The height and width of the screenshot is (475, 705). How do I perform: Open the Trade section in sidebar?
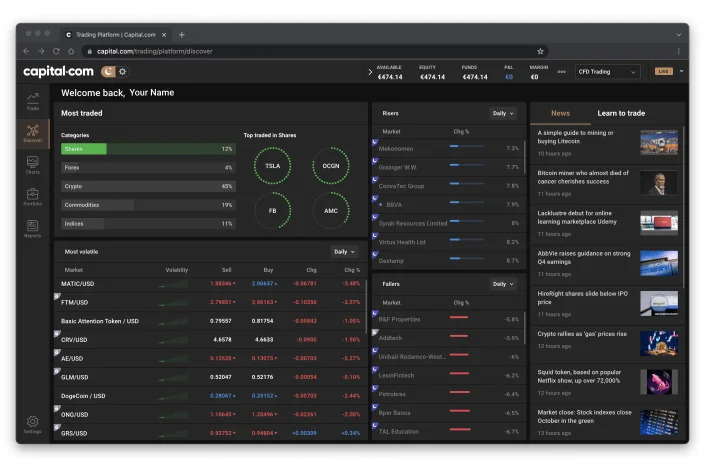coord(33,100)
